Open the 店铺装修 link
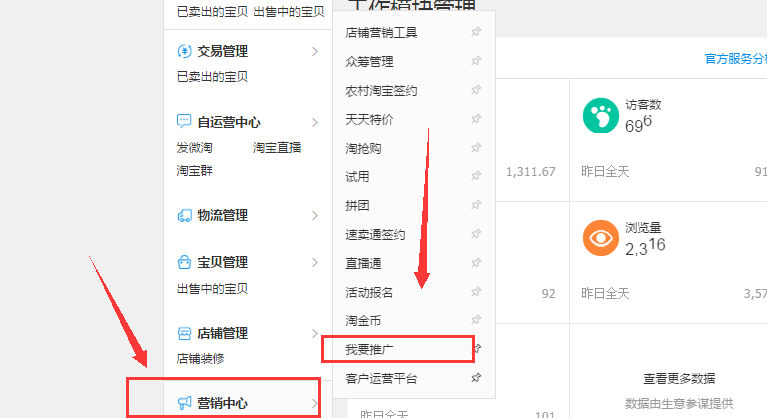Screen dimensions: 767x418 pos(201,358)
